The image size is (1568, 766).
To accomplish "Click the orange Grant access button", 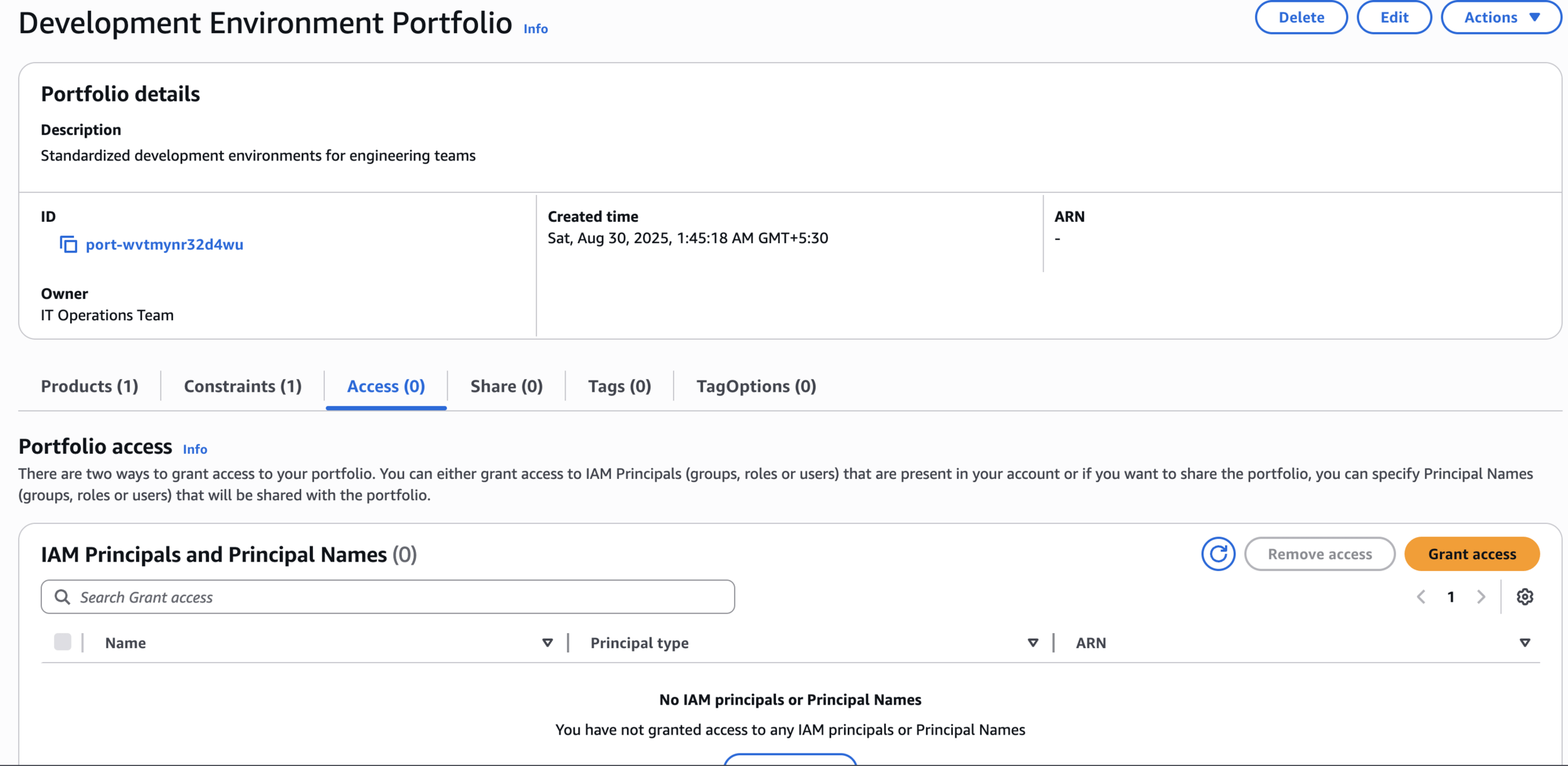I will pos(1471,554).
